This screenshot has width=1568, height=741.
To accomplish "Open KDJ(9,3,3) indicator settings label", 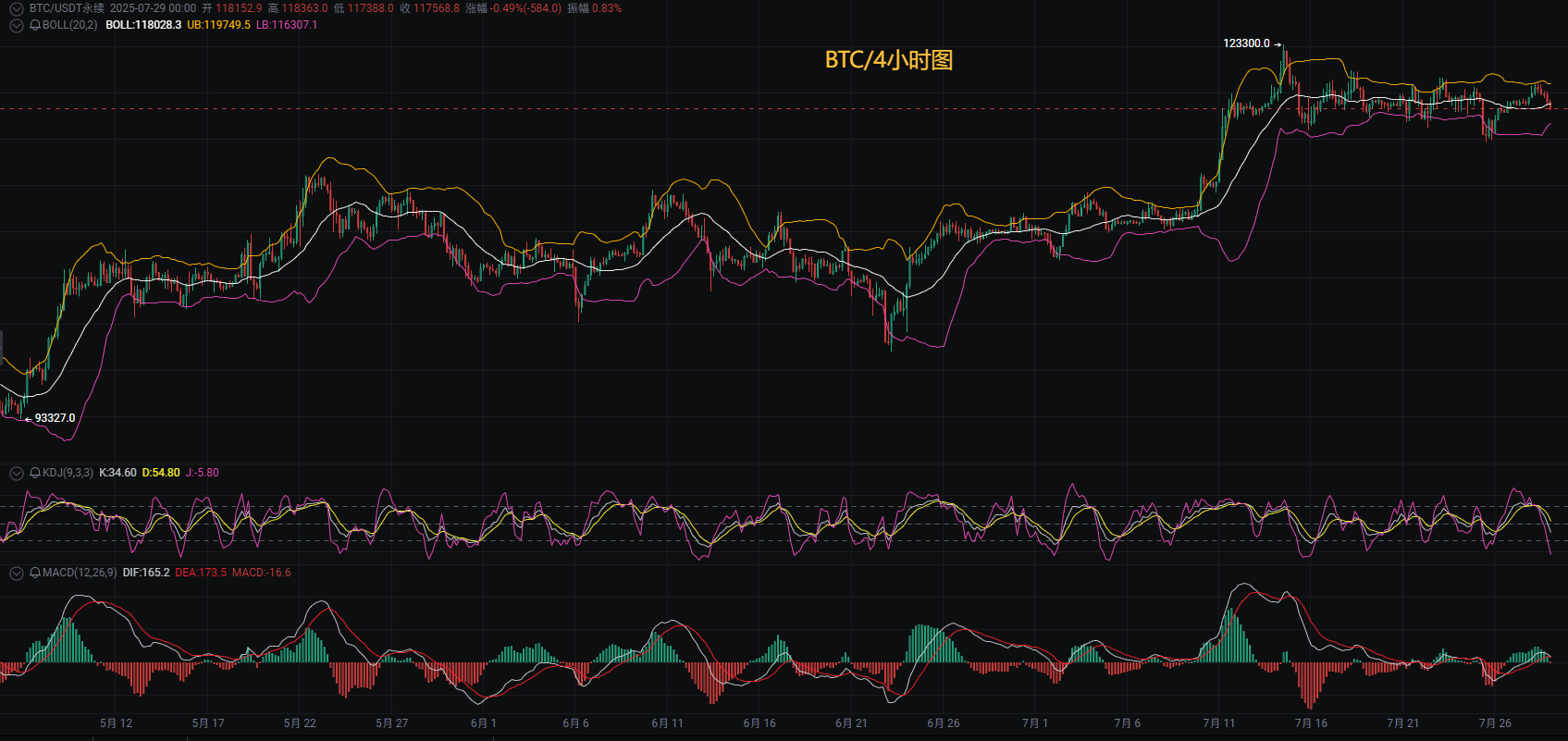I will coord(68,473).
